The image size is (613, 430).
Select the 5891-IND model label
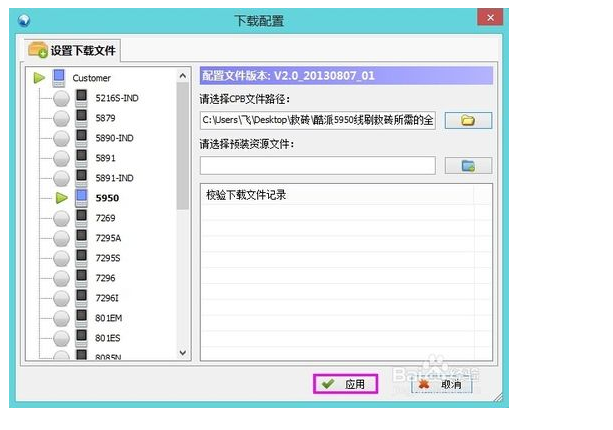coord(114,178)
